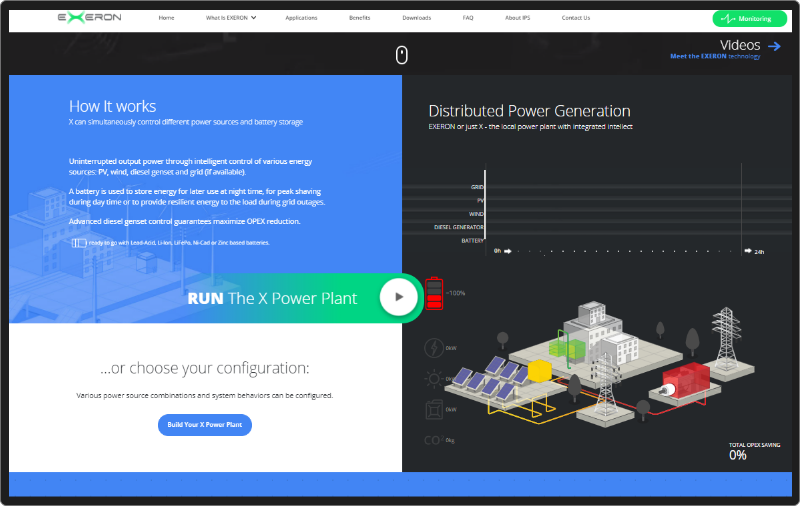Click the diesel generator consumption icon
This screenshot has height=506, width=800.
pyautogui.click(x=434, y=410)
